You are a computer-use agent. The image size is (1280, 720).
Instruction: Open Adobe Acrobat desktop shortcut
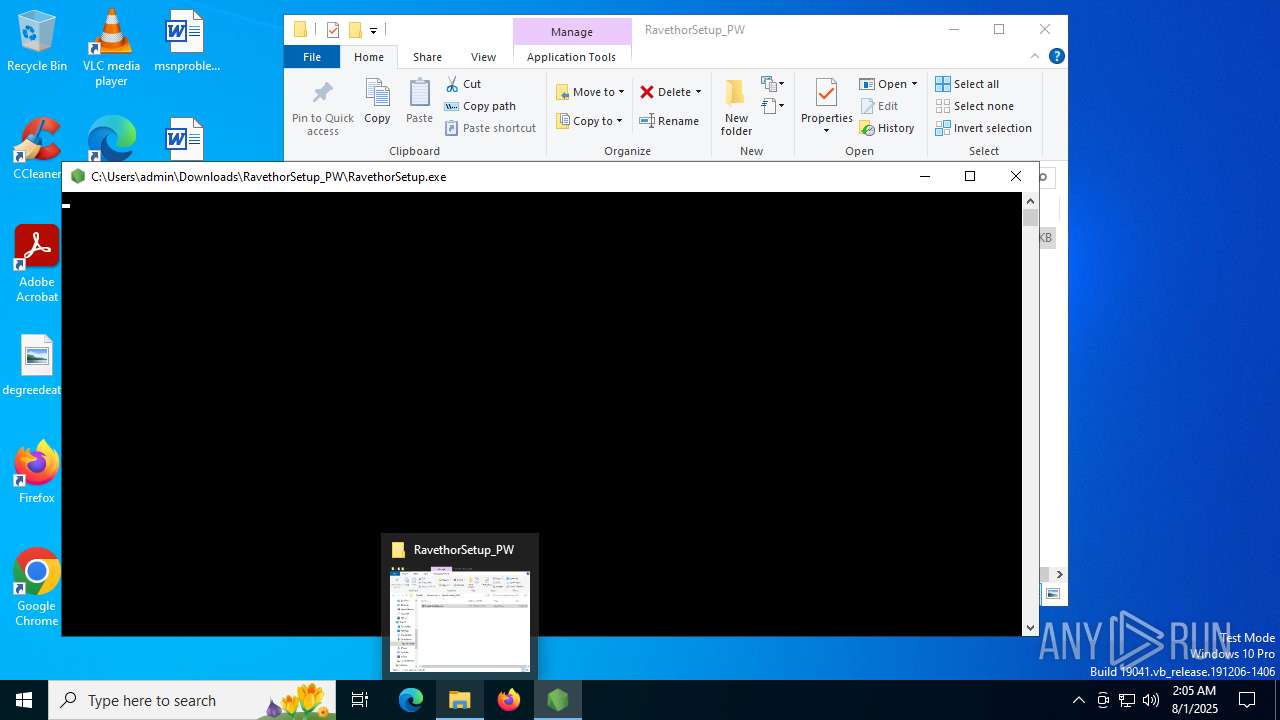coord(37,264)
